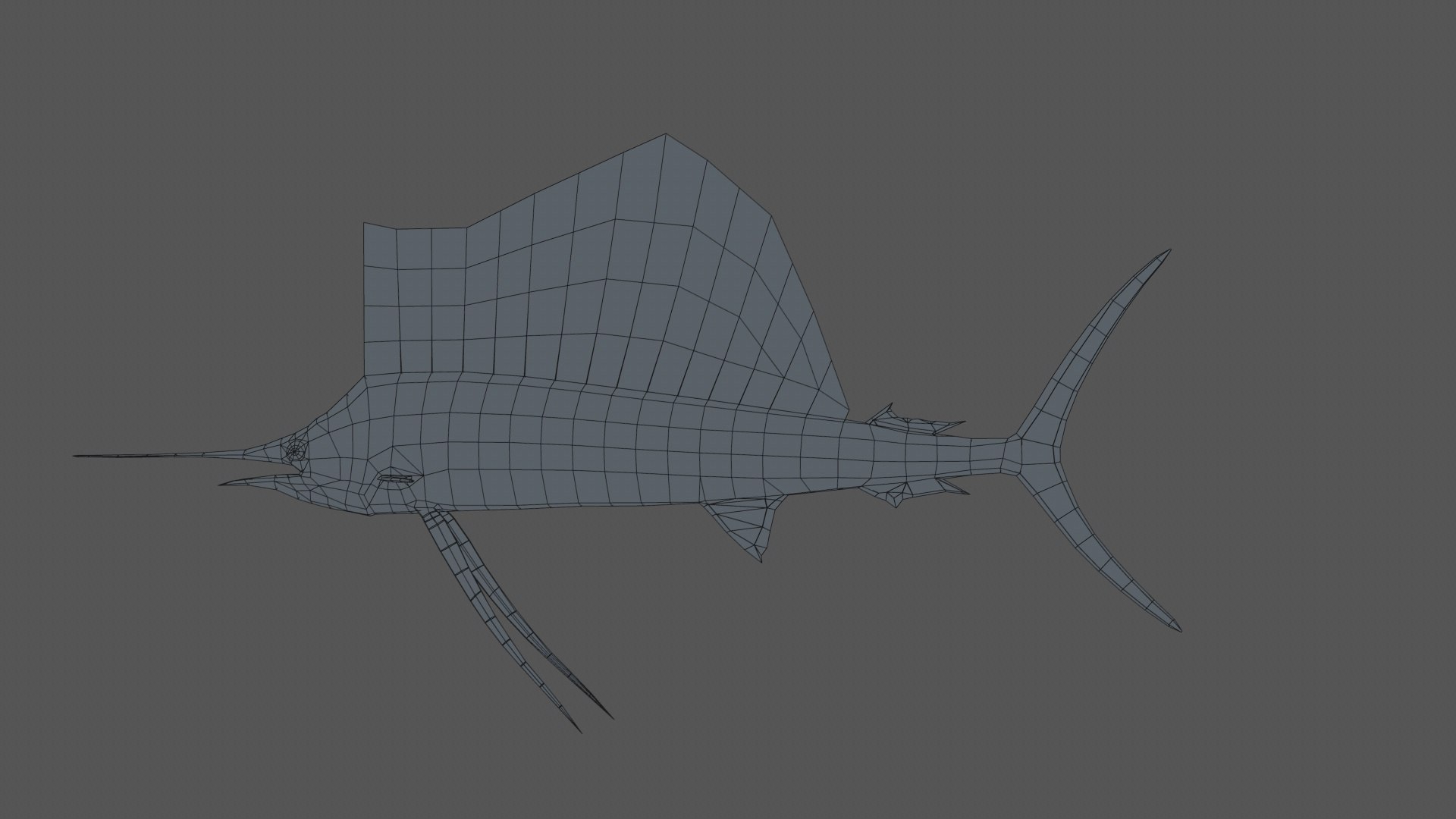This screenshot has height=819, width=1456.
Task: Click the sailfish's eye on the head
Action: (x=295, y=451)
